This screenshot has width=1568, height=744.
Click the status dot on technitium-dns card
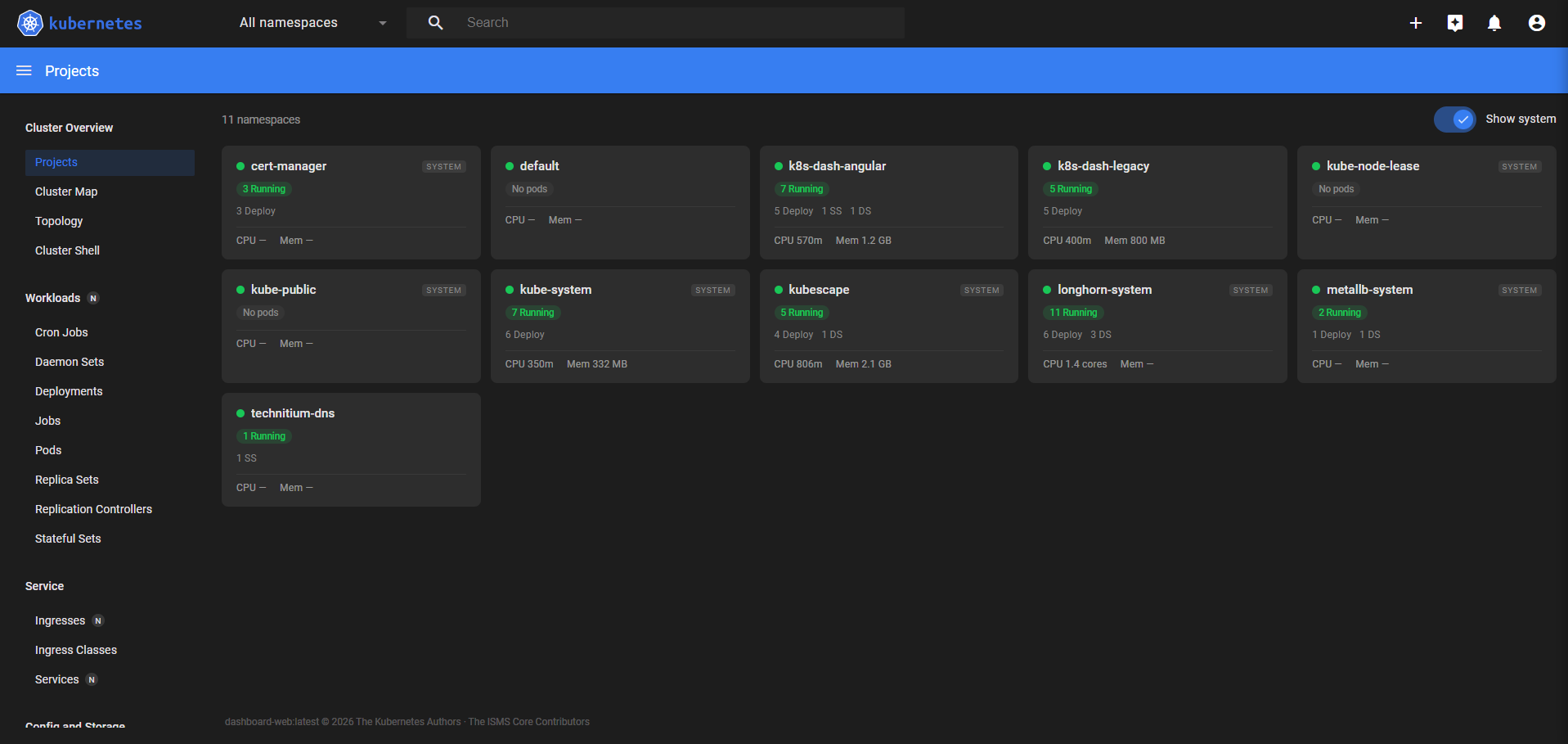tap(240, 413)
